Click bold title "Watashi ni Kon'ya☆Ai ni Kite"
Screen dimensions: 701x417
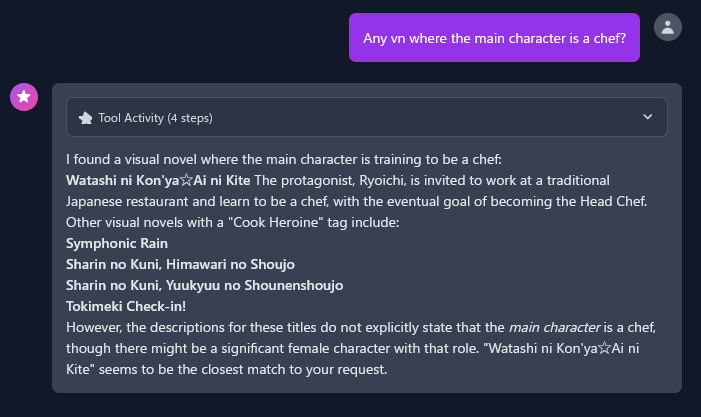coord(158,180)
